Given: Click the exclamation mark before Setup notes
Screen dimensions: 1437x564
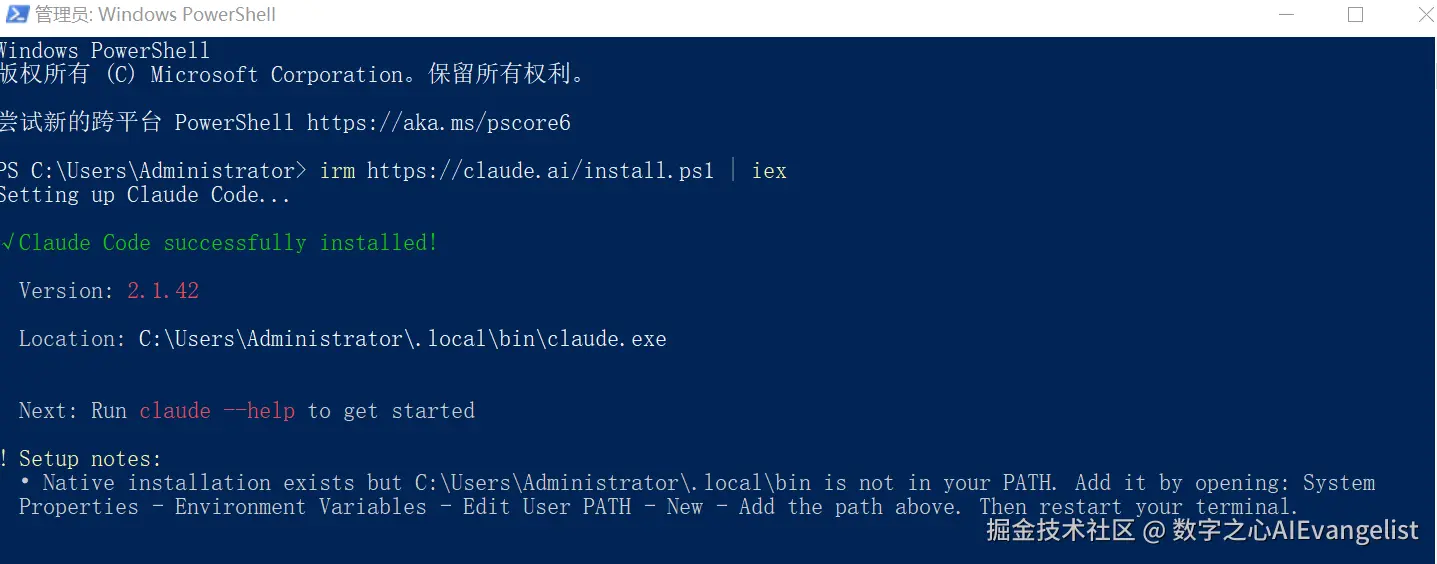Looking at the screenshot, I should pos(4,459).
